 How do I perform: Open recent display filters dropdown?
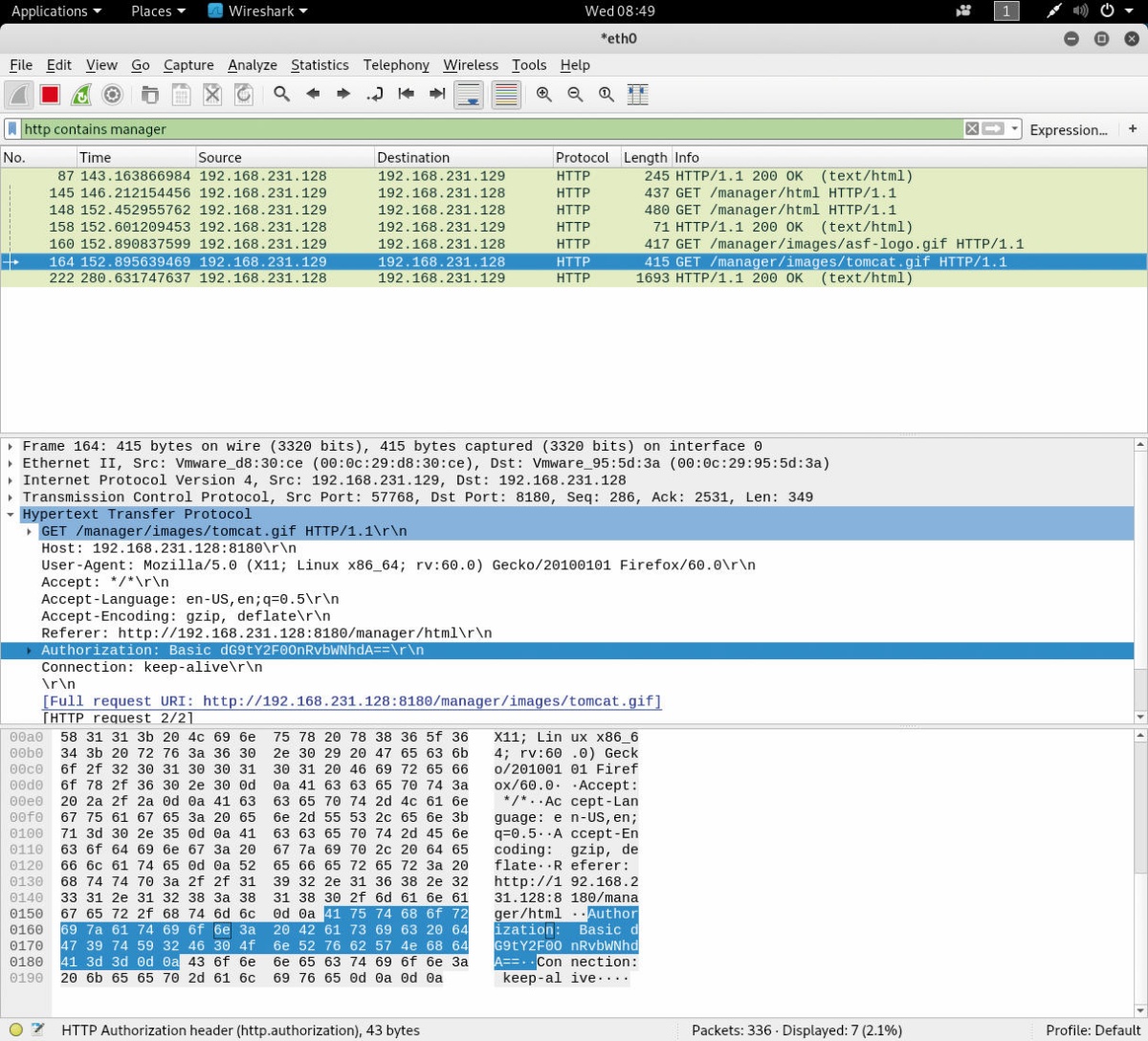click(1014, 129)
